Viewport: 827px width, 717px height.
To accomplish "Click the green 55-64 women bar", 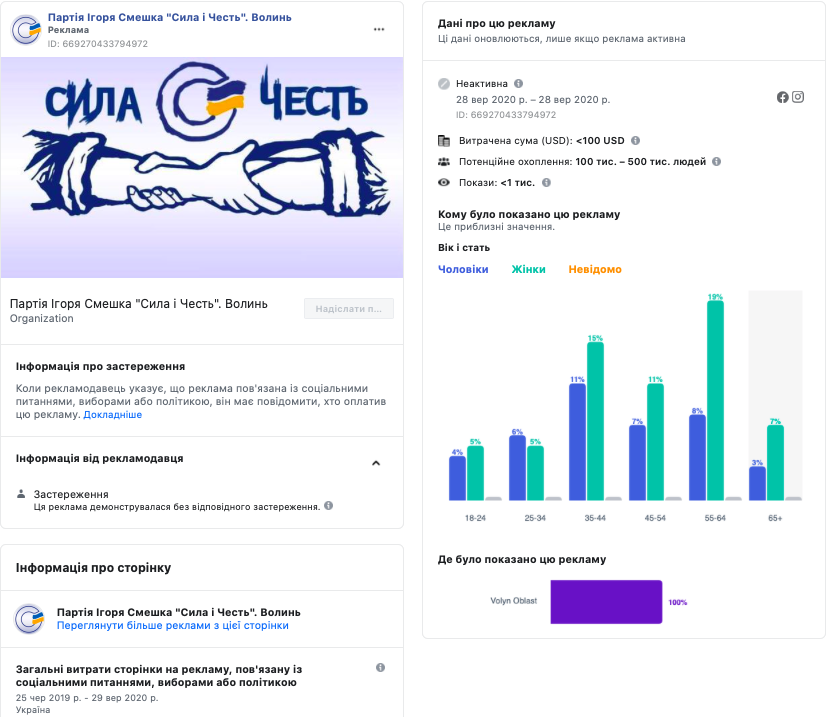I will coord(715,400).
